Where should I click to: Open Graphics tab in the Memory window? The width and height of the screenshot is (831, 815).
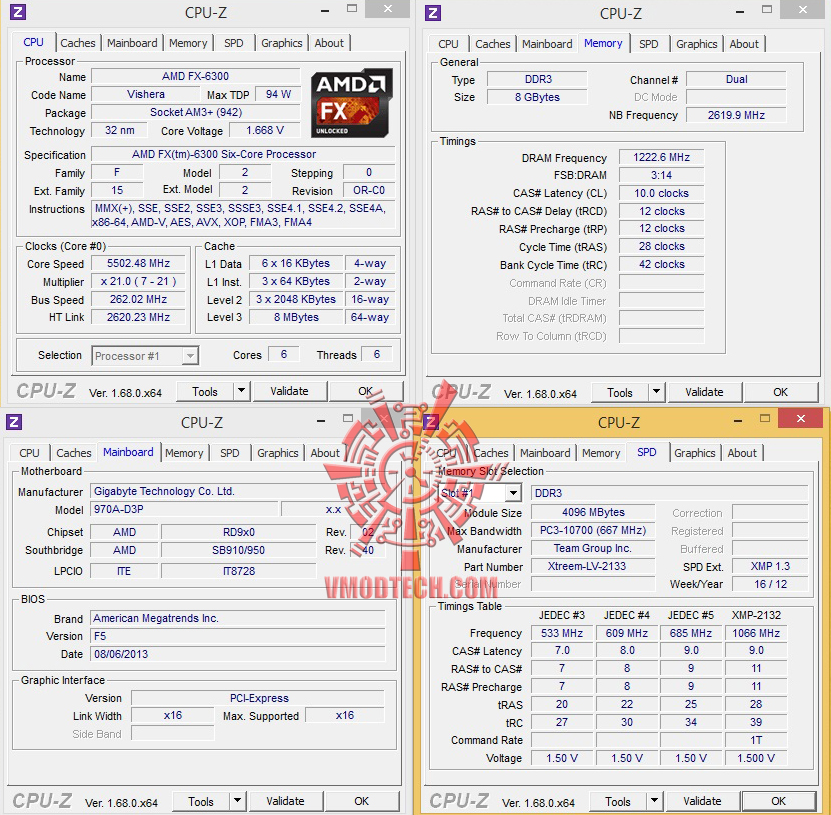696,44
